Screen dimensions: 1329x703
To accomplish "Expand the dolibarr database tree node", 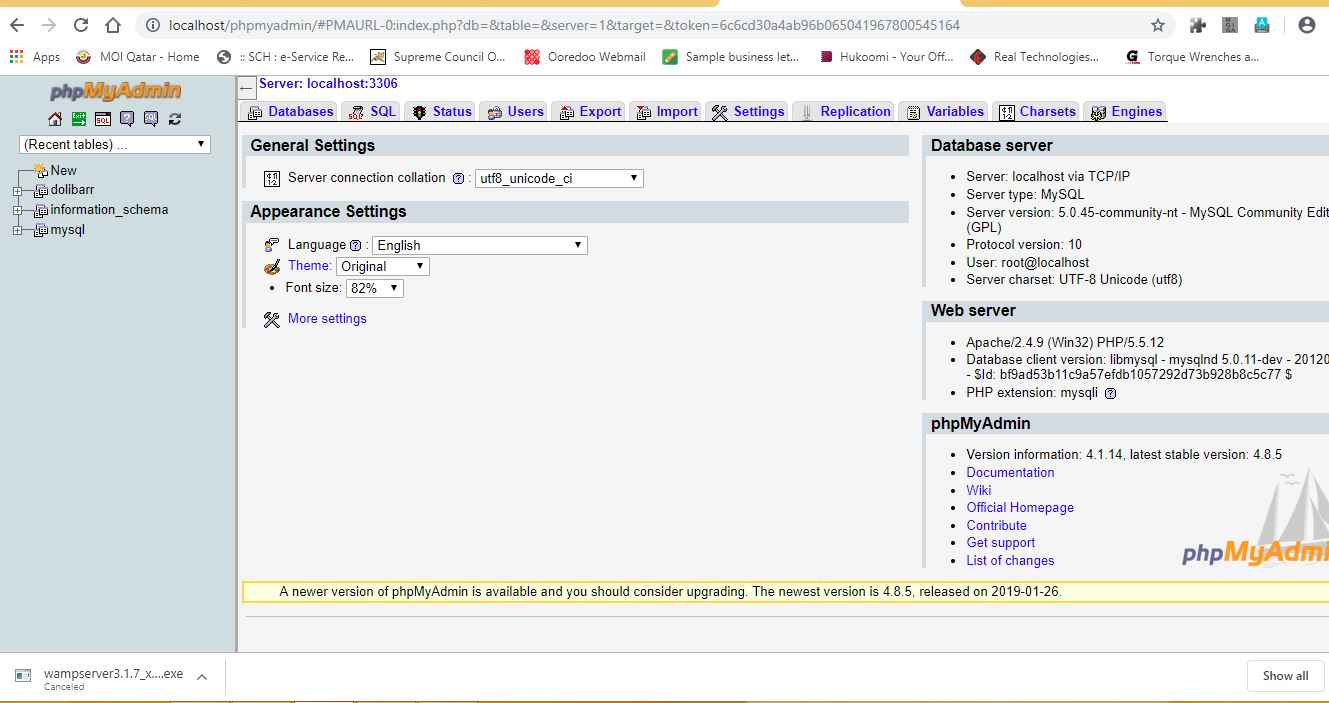I will click(x=17, y=190).
